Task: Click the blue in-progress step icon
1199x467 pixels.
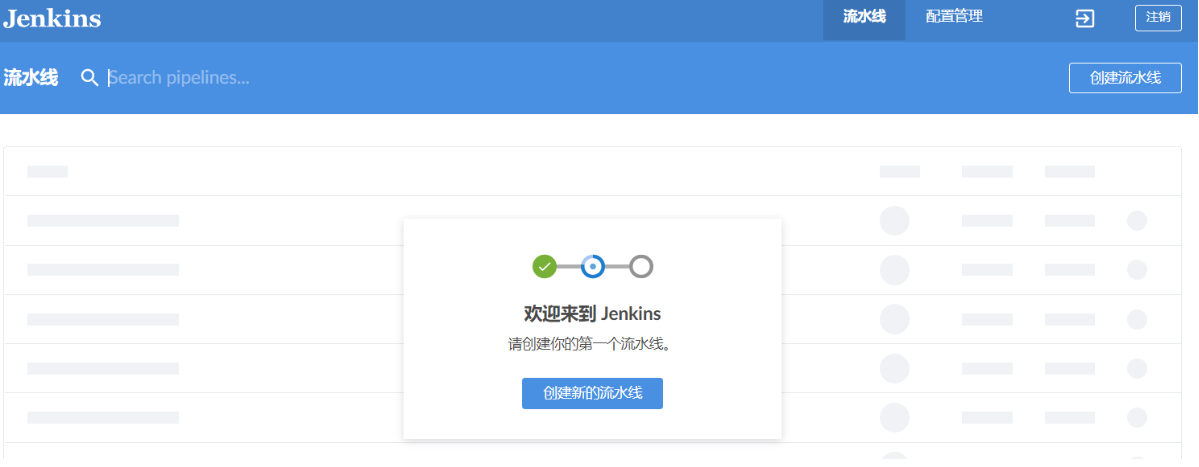Action: click(593, 266)
